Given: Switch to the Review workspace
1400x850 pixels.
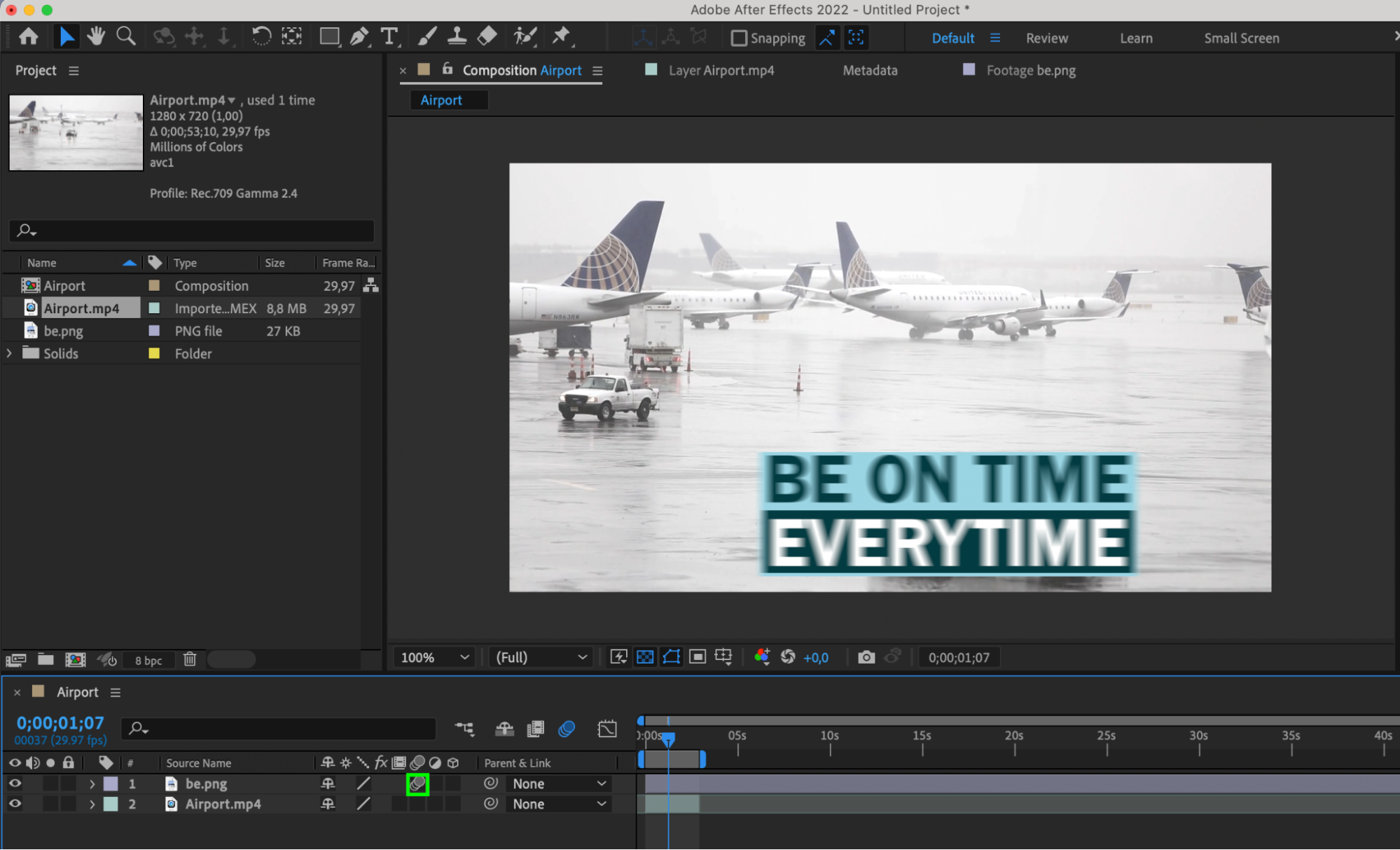Looking at the screenshot, I should click(x=1046, y=39).
